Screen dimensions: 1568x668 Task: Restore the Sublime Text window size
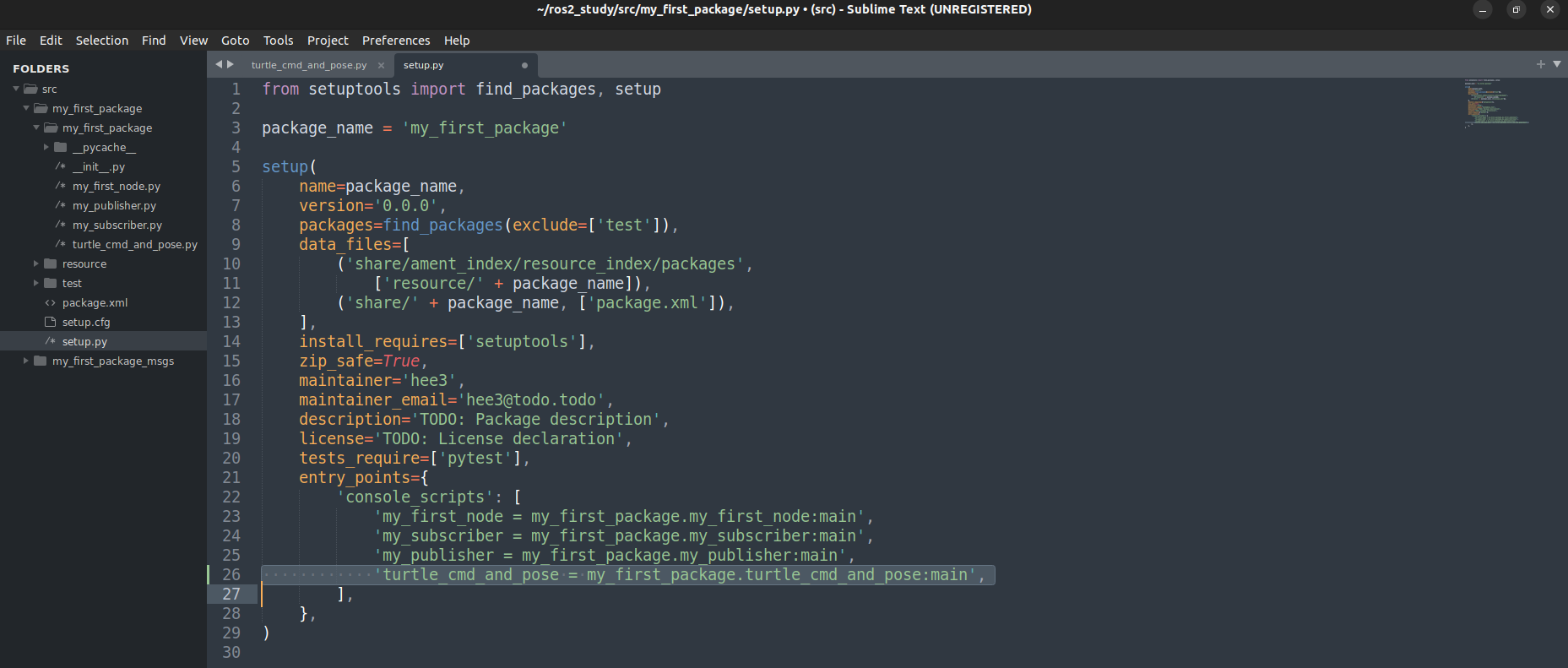[1516, 10]
